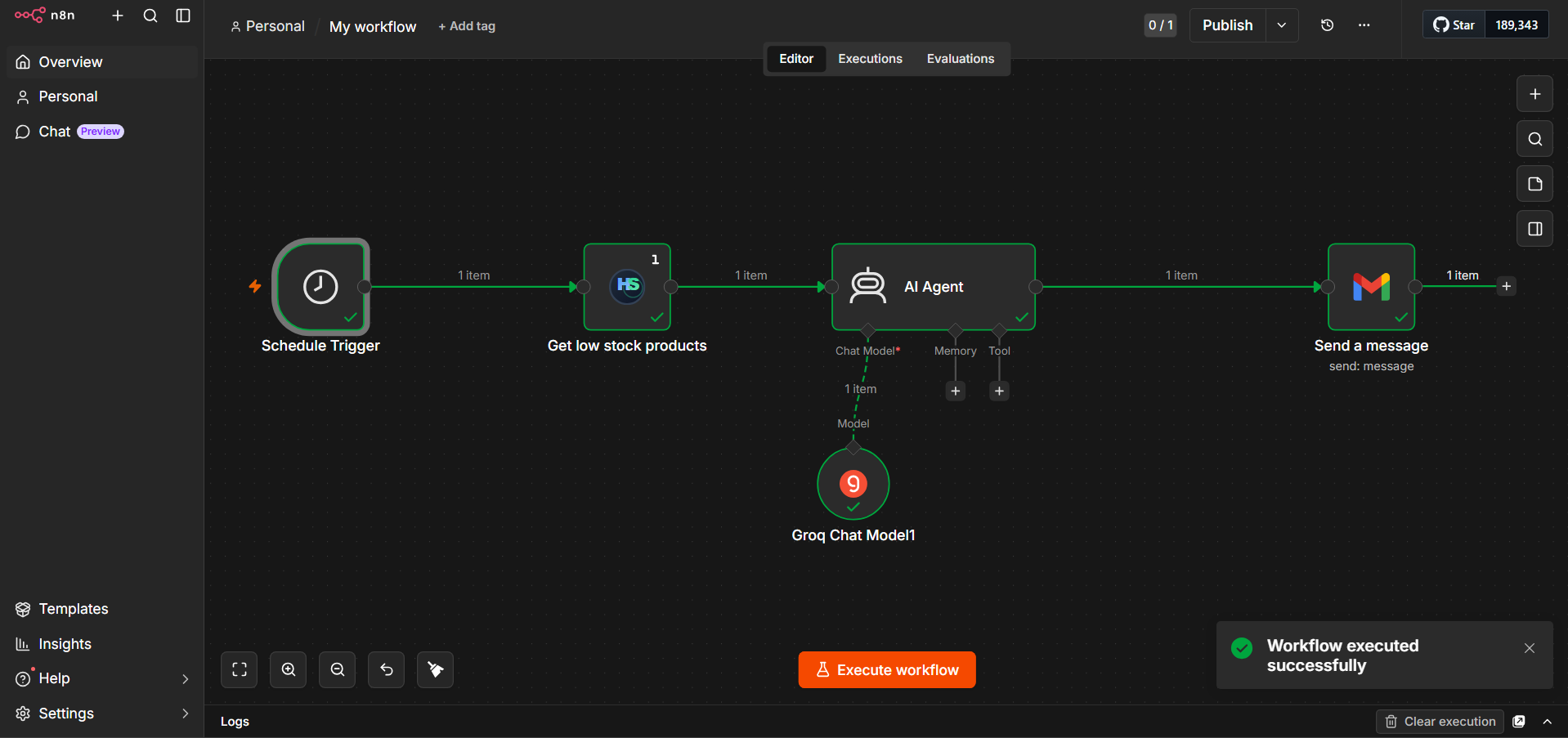Tidy up workflow nodes

click(435, 670)
